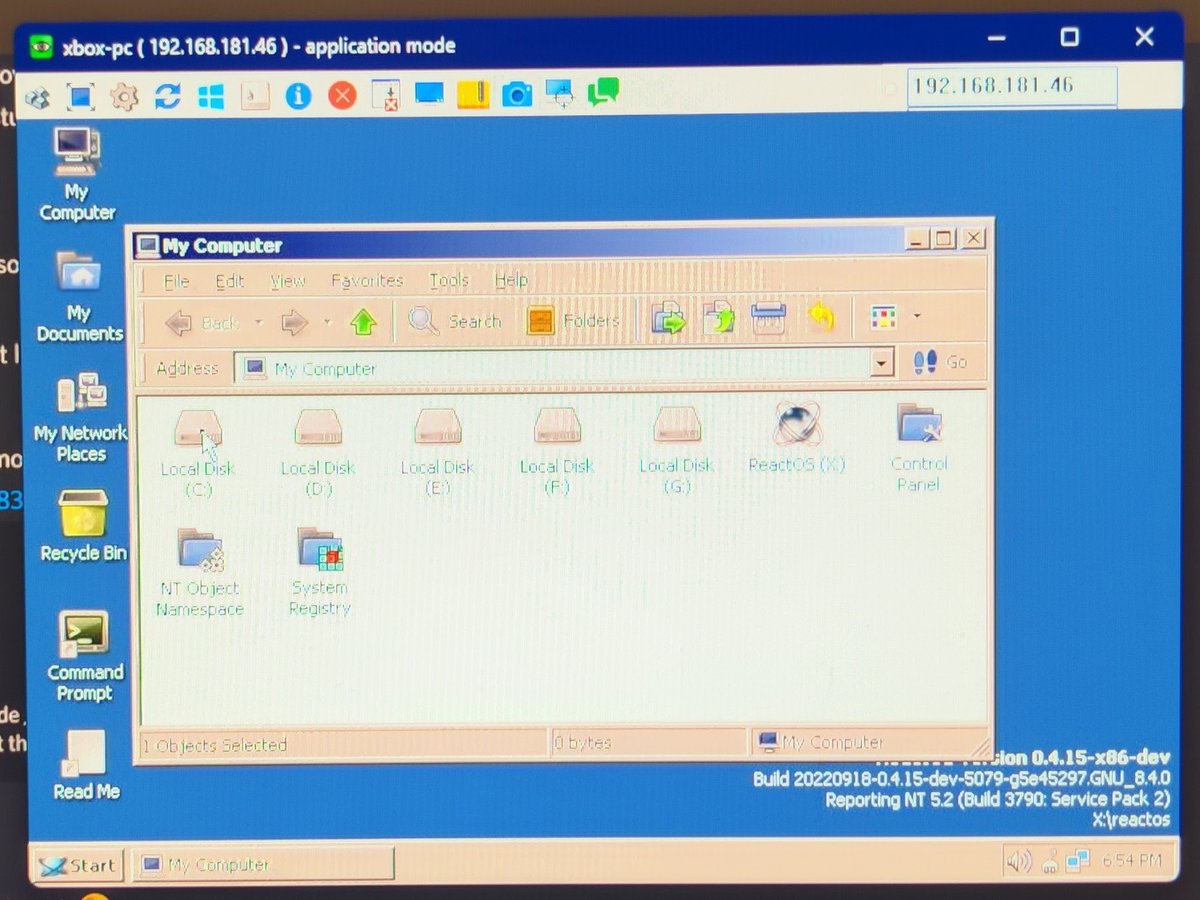Click the Views icon in toolbar
The width and height of the screenshot is (1200, 900).
point(883,318)
